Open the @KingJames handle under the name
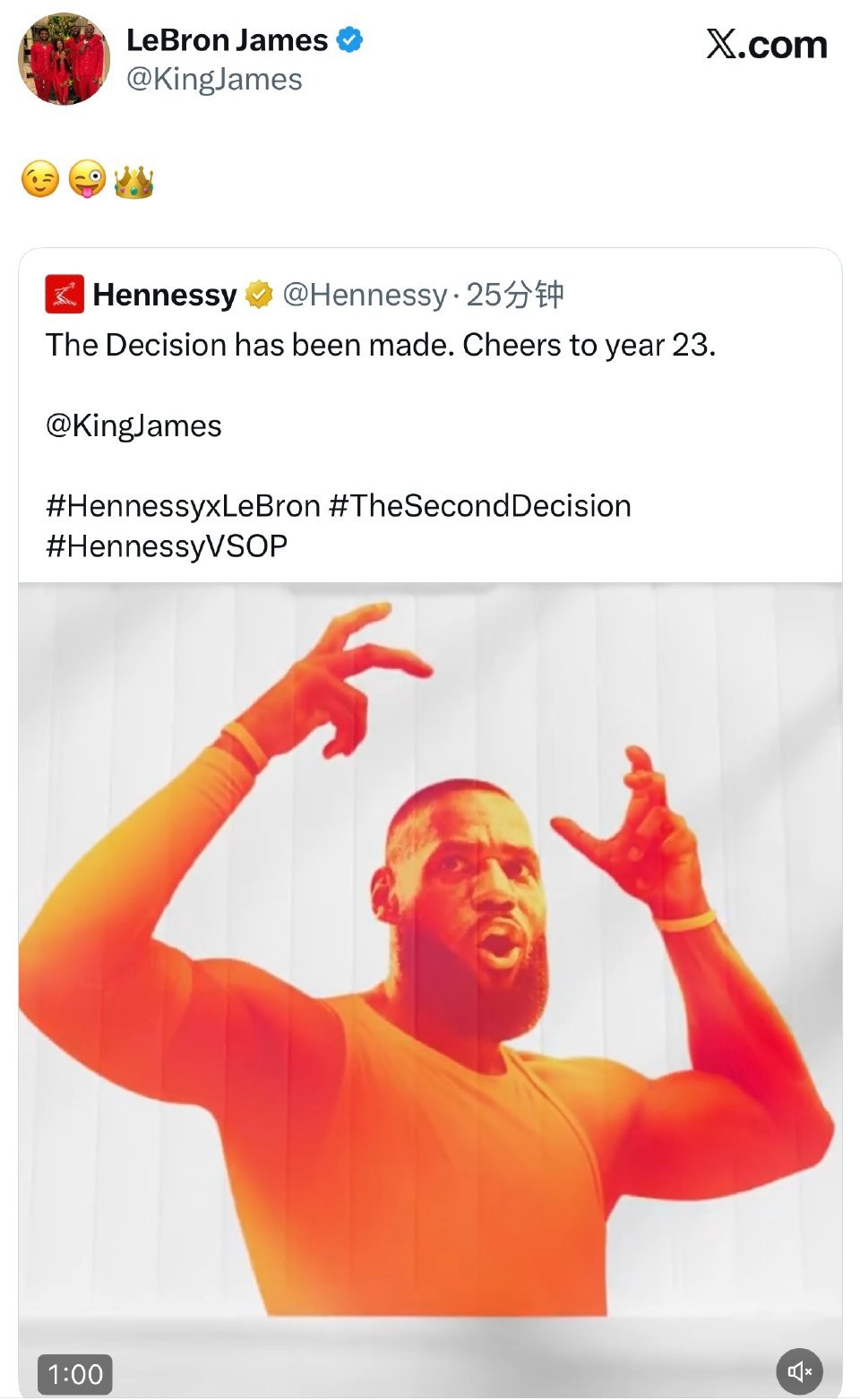The height and width of the screenshot is (1400, 860). 214,80
